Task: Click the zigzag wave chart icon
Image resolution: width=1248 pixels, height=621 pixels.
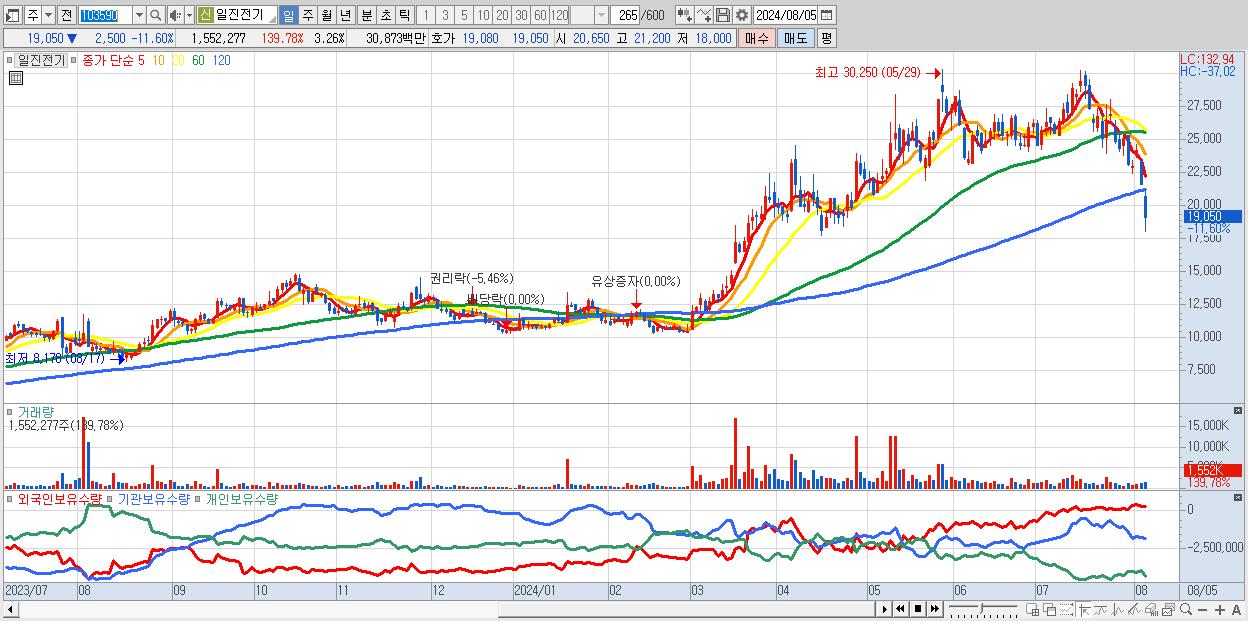Action: point(1117,610)
